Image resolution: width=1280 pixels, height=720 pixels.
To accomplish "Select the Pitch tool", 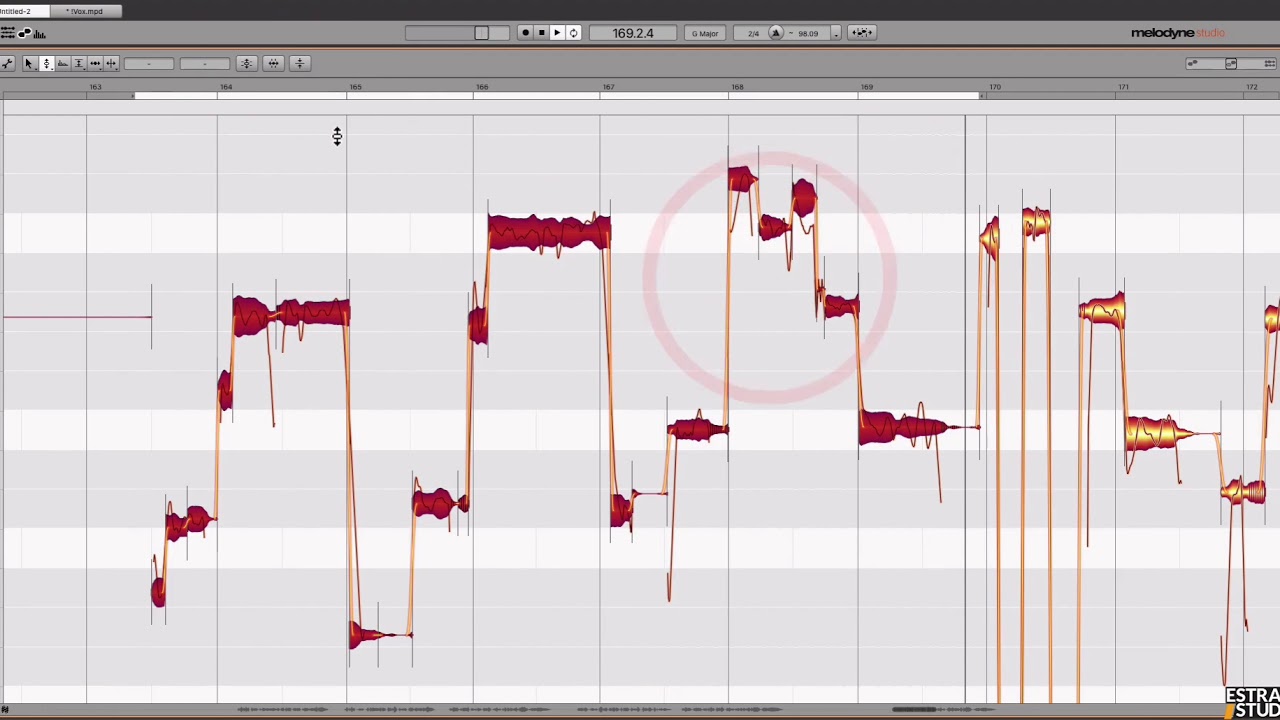I will (x=47, y=64).
